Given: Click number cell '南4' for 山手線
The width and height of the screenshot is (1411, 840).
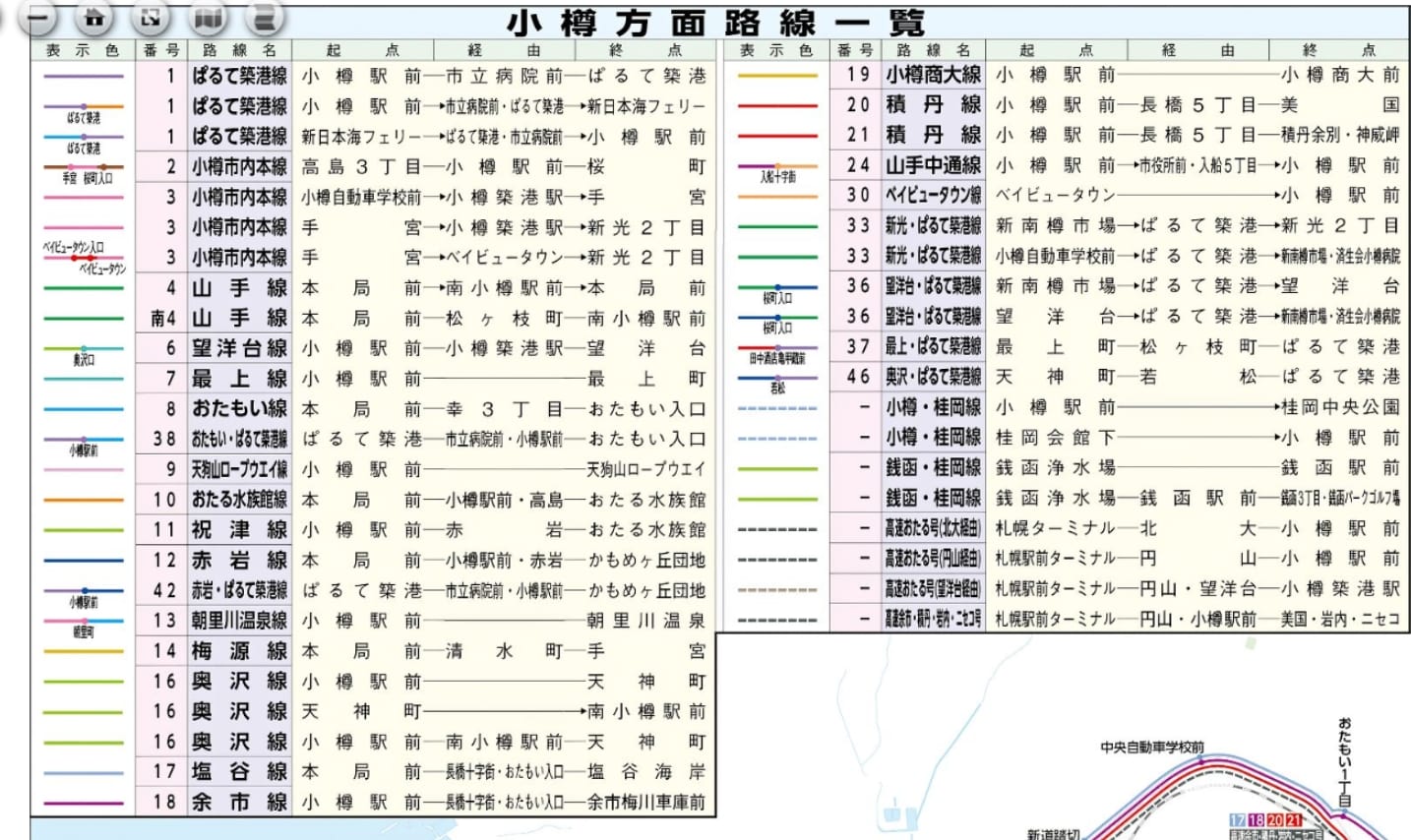Looking at the screenshot, I should pos(163,318).
